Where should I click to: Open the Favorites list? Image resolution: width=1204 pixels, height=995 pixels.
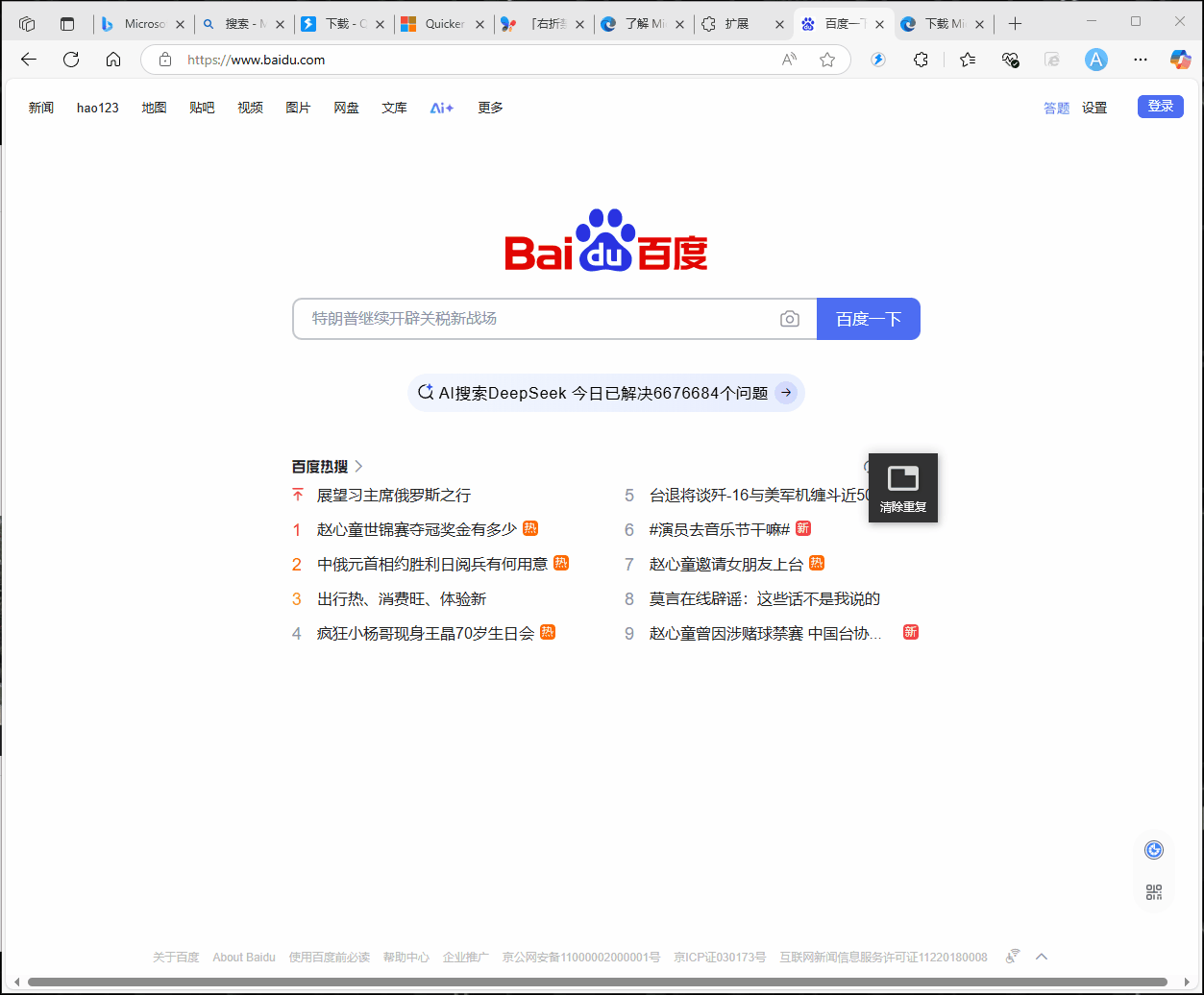968,60
